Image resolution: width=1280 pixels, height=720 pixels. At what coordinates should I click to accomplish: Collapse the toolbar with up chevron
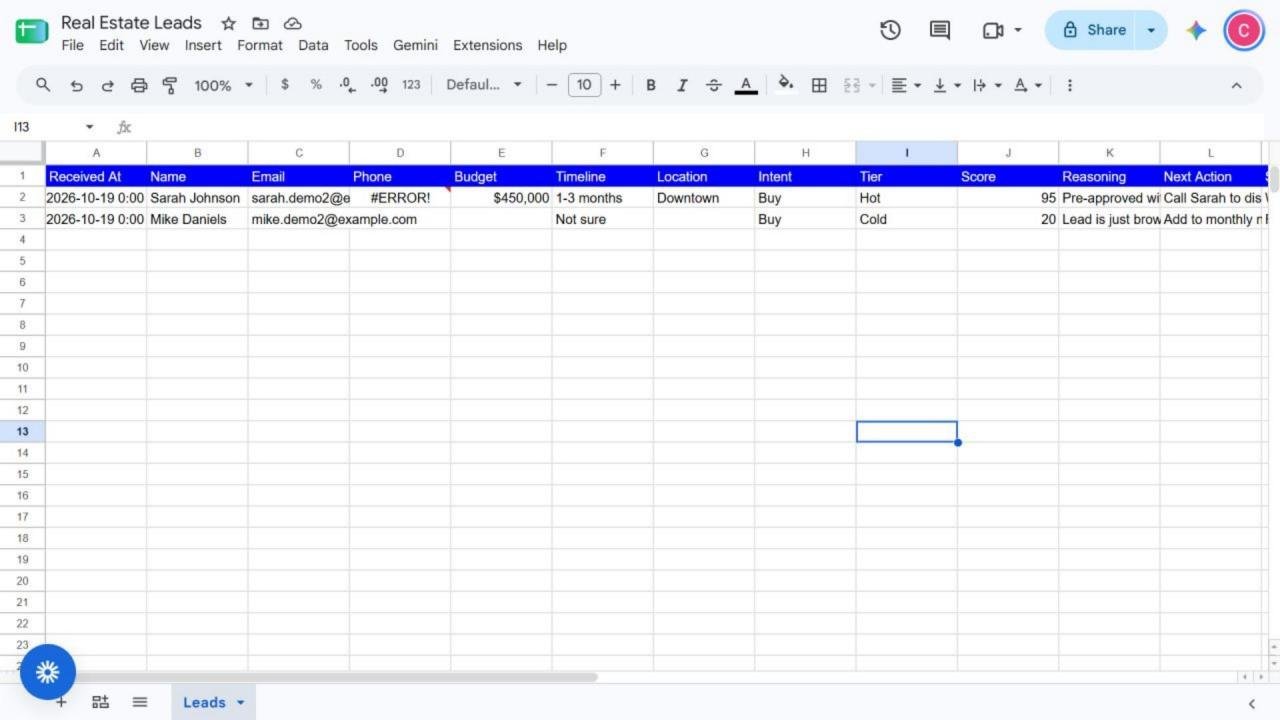tap(1236, 85)
